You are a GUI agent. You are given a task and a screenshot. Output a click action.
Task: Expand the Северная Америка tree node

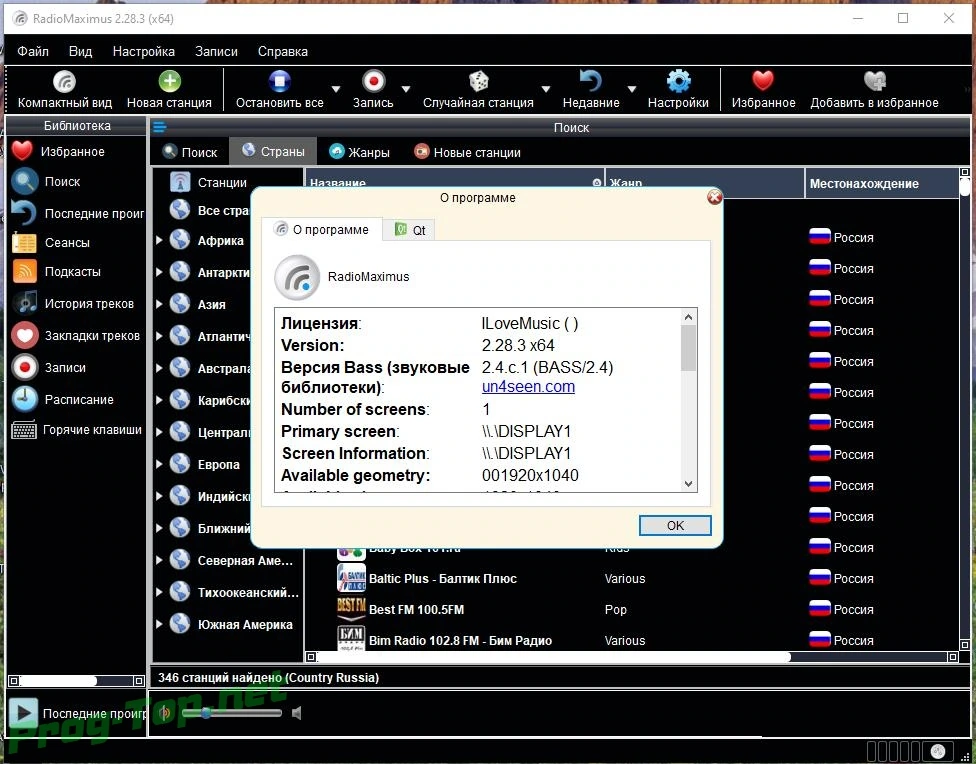coord(159,560)
